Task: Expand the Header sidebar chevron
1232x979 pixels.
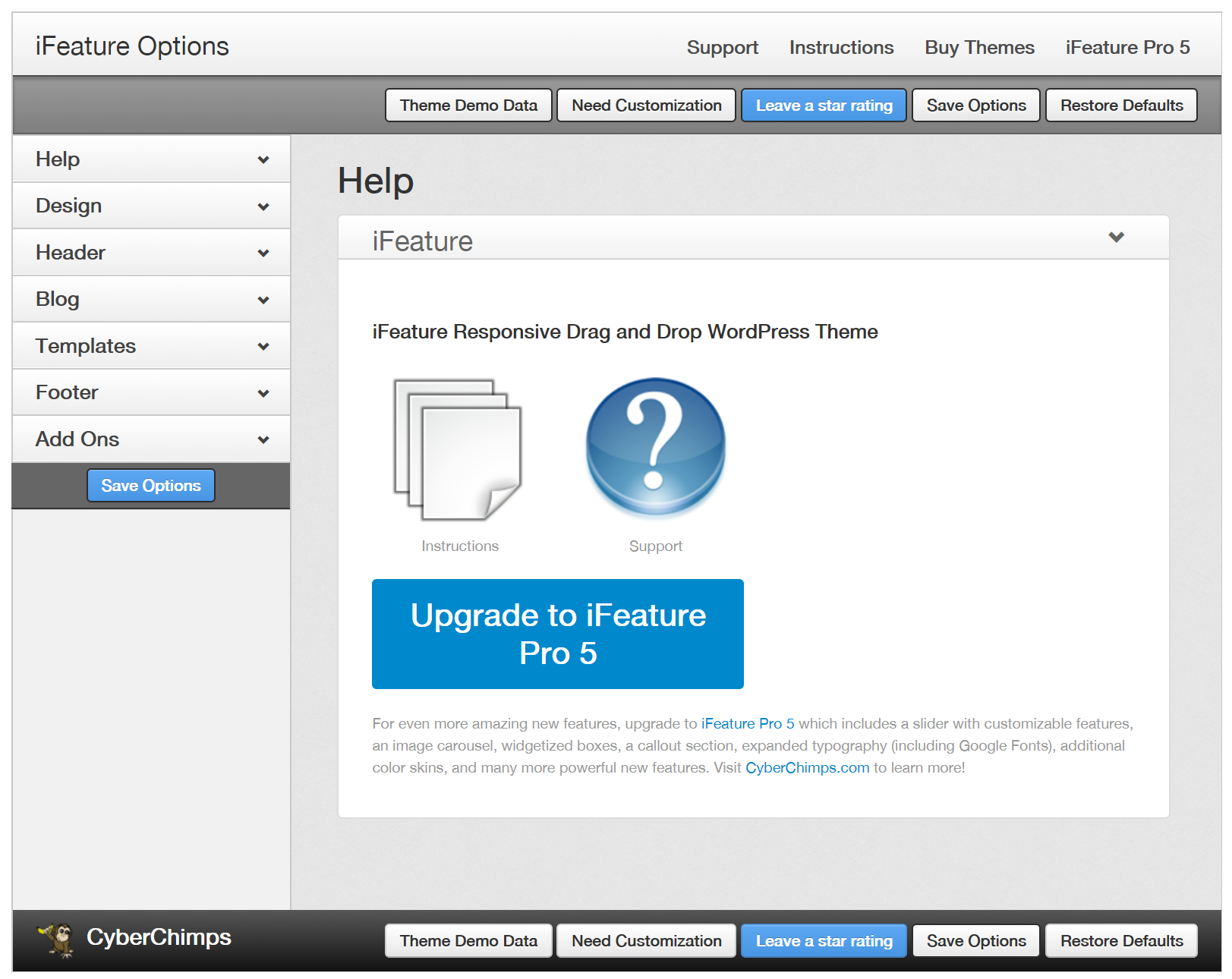Action: coord(263,253)
